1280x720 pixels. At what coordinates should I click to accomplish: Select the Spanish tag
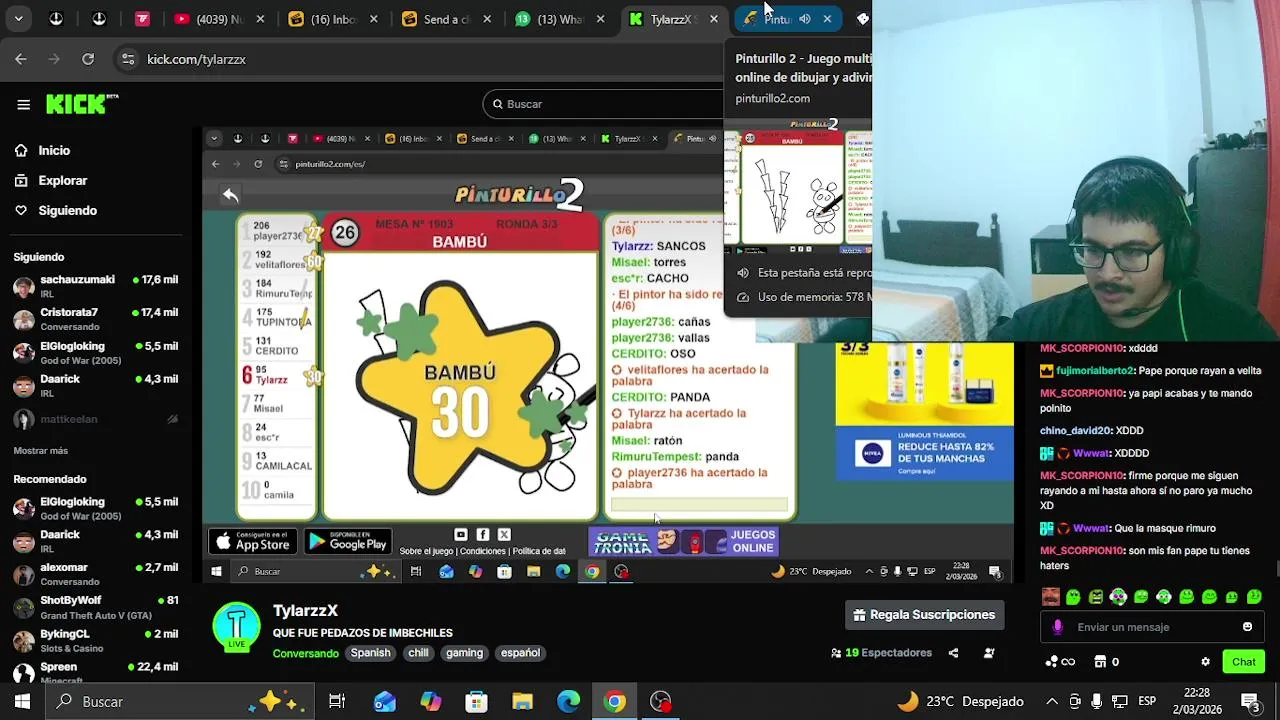coord(370,653)
